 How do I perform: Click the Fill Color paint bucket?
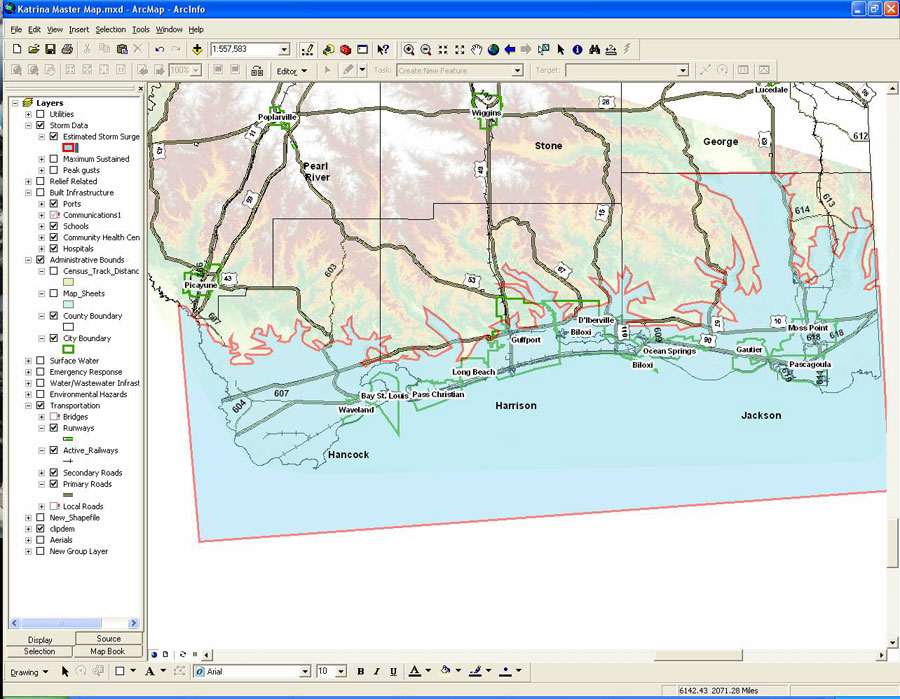point(445,671)
